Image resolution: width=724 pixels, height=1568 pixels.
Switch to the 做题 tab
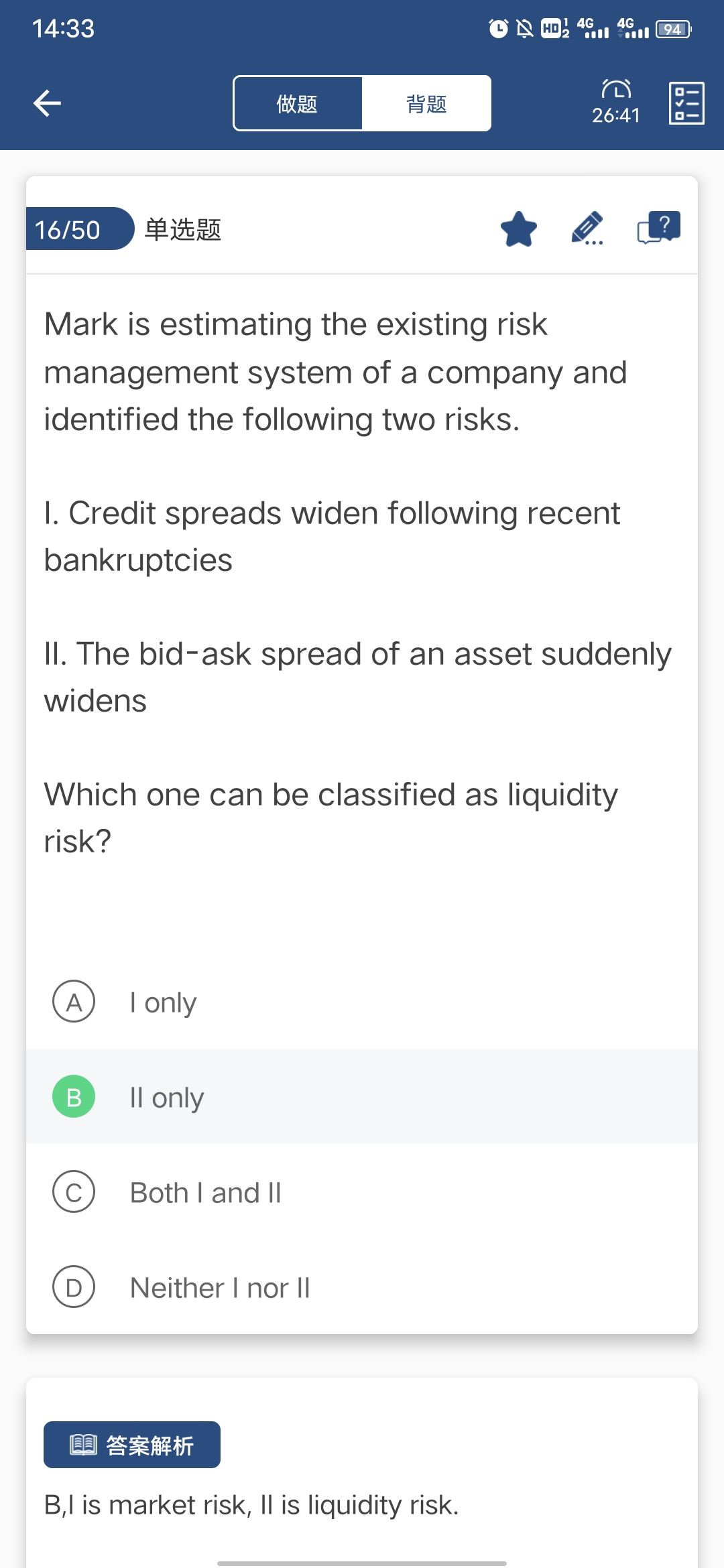pos(298,104)
